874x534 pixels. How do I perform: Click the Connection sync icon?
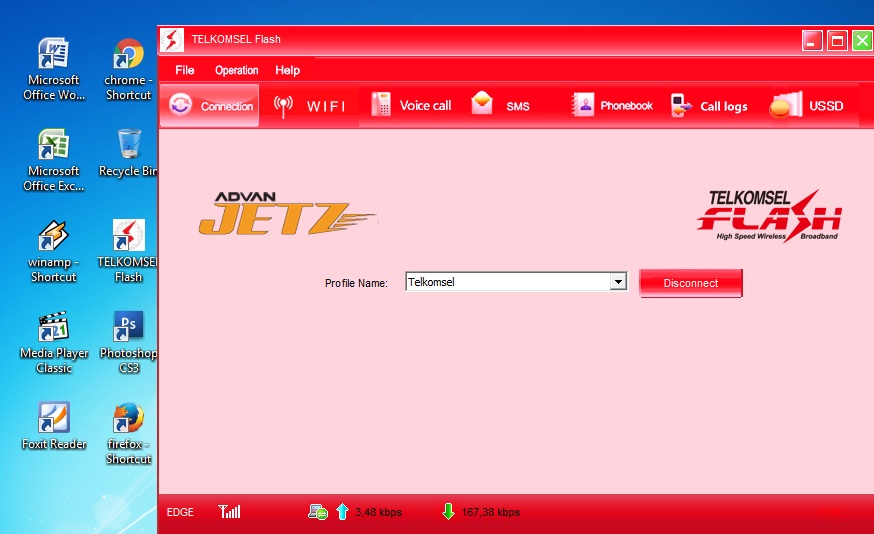point(180,105)
